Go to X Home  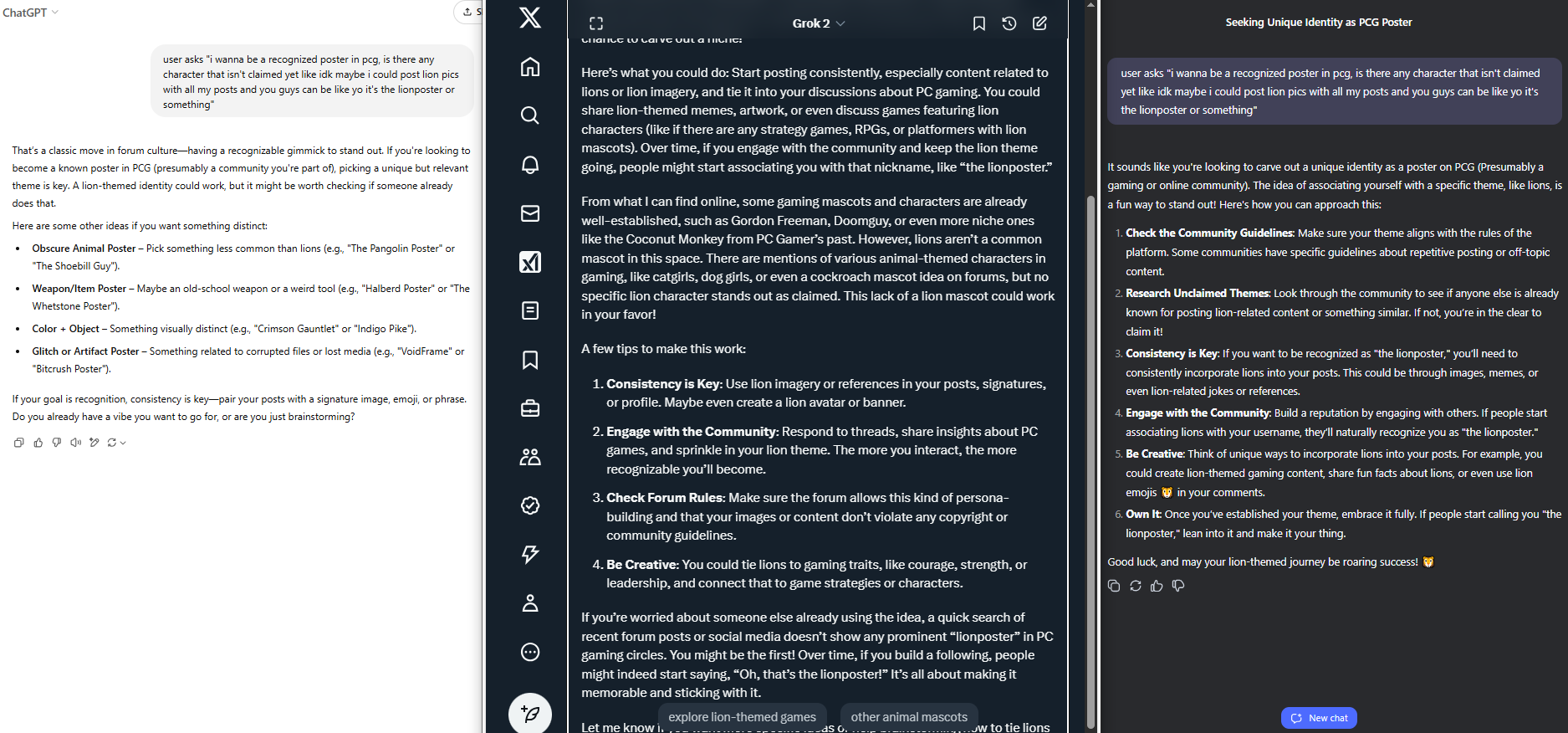pos(530,67)
